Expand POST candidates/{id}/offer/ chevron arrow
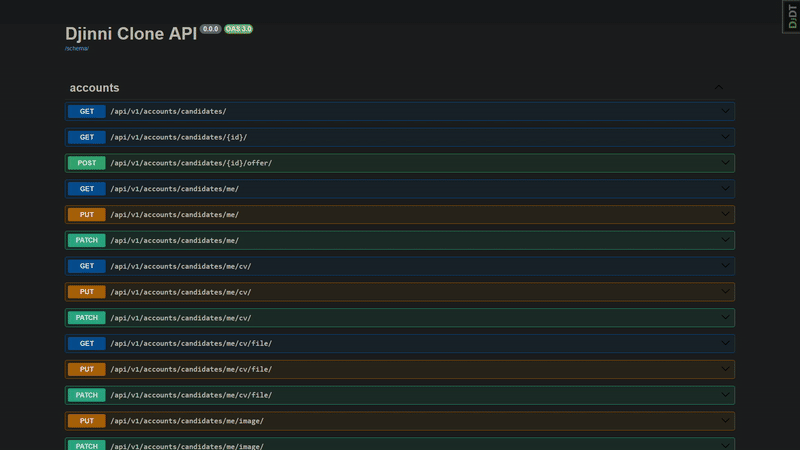The height and width of the screenshot is (450, 800). point(725,163)
